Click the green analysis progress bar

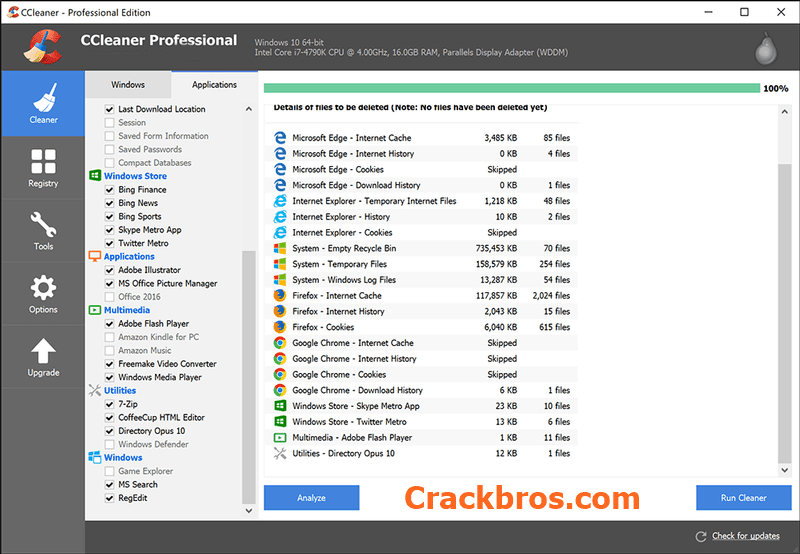(512, 88)
